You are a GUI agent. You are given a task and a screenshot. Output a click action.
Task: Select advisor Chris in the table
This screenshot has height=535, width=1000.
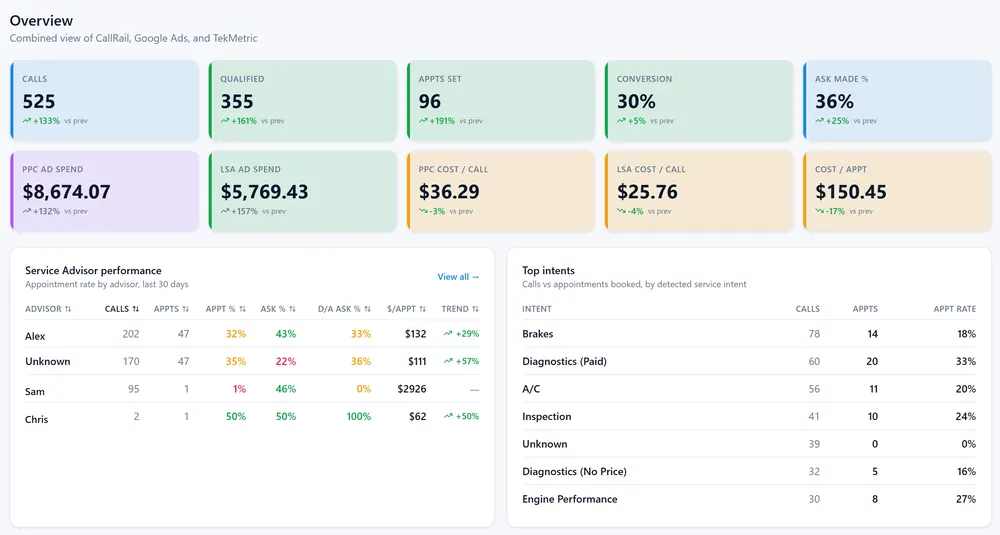click(x=36, y=420)
